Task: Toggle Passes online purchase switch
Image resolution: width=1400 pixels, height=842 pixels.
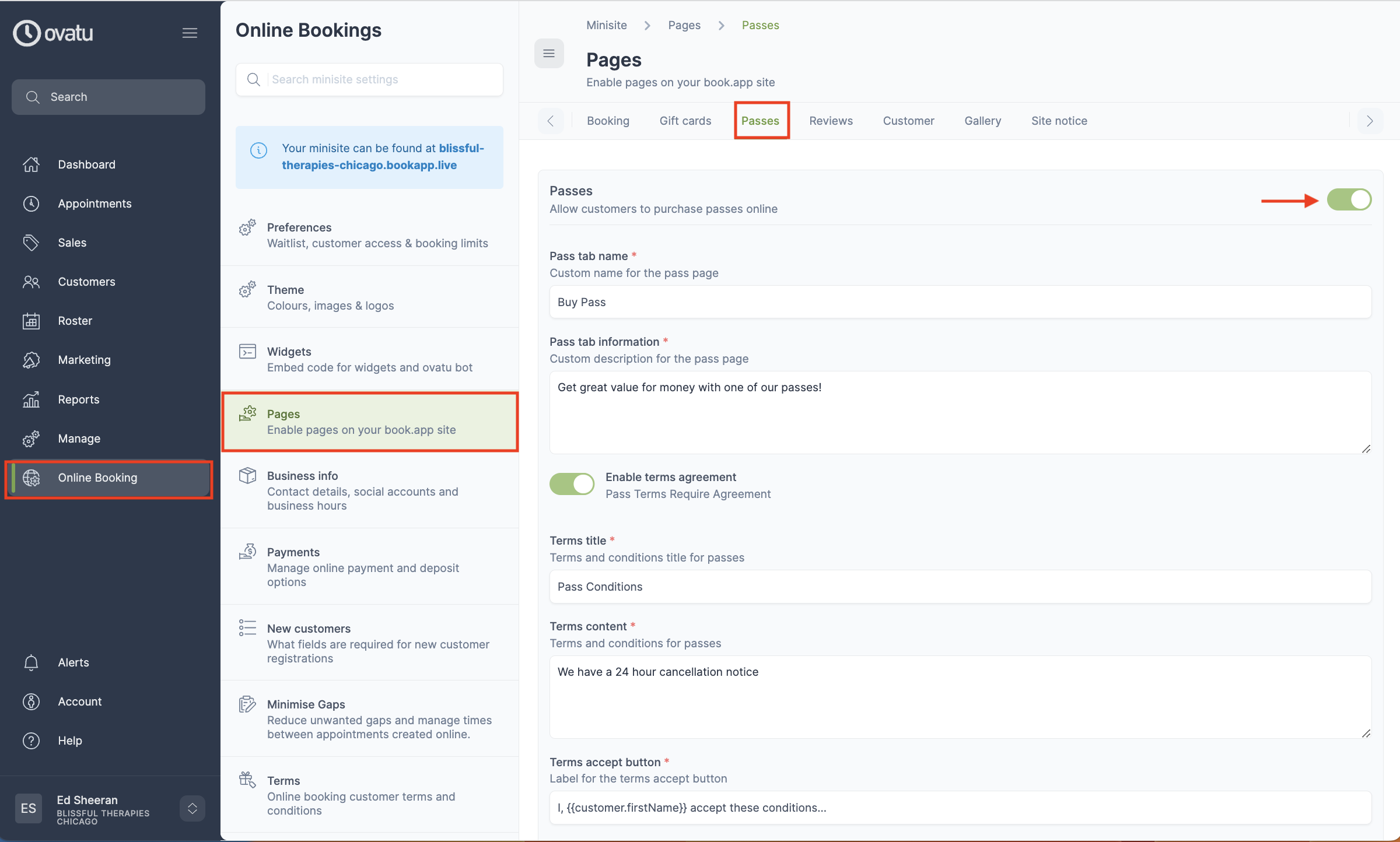Action: [1349, 200]
